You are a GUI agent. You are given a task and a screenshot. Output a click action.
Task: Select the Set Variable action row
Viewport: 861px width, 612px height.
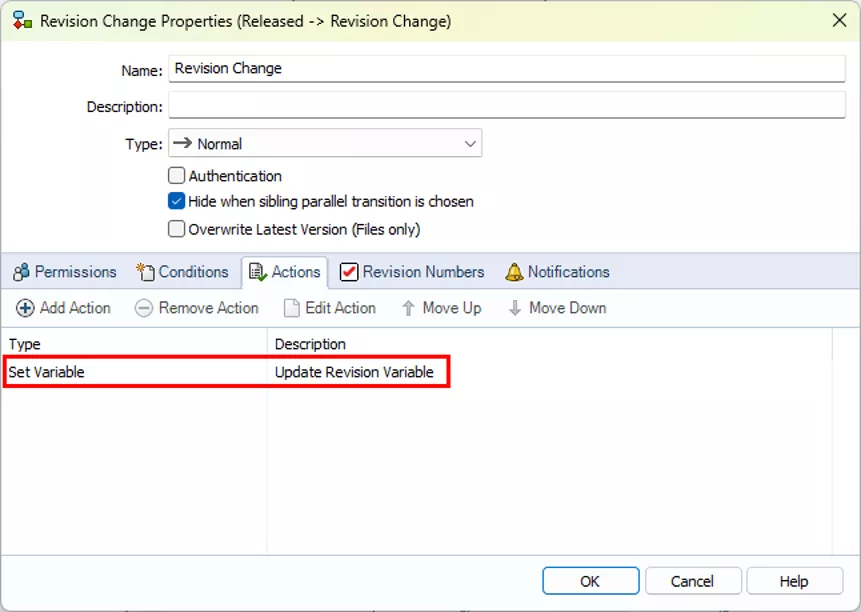226,372
